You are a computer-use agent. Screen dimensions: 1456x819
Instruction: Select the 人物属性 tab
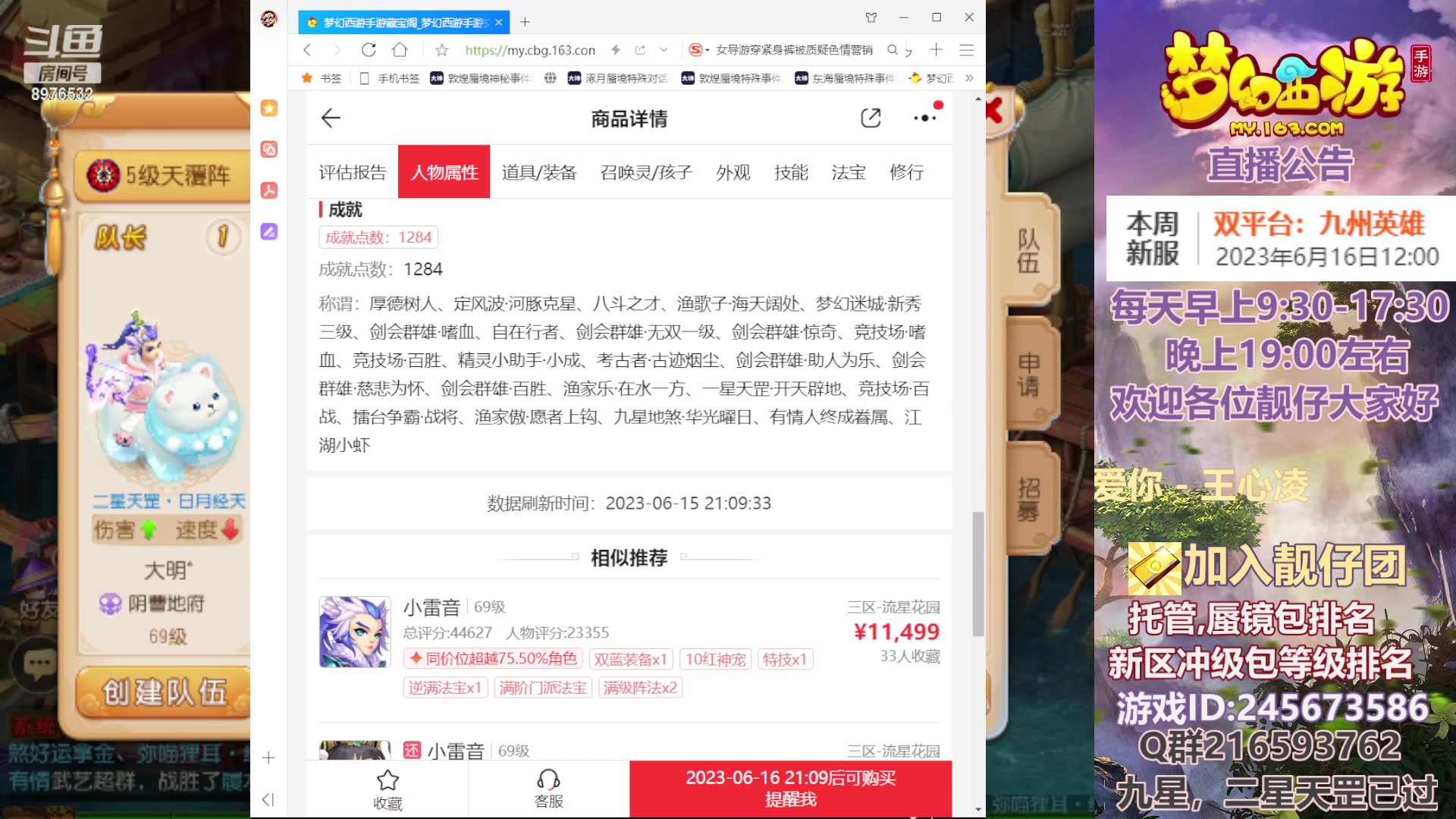pos(444,172)
